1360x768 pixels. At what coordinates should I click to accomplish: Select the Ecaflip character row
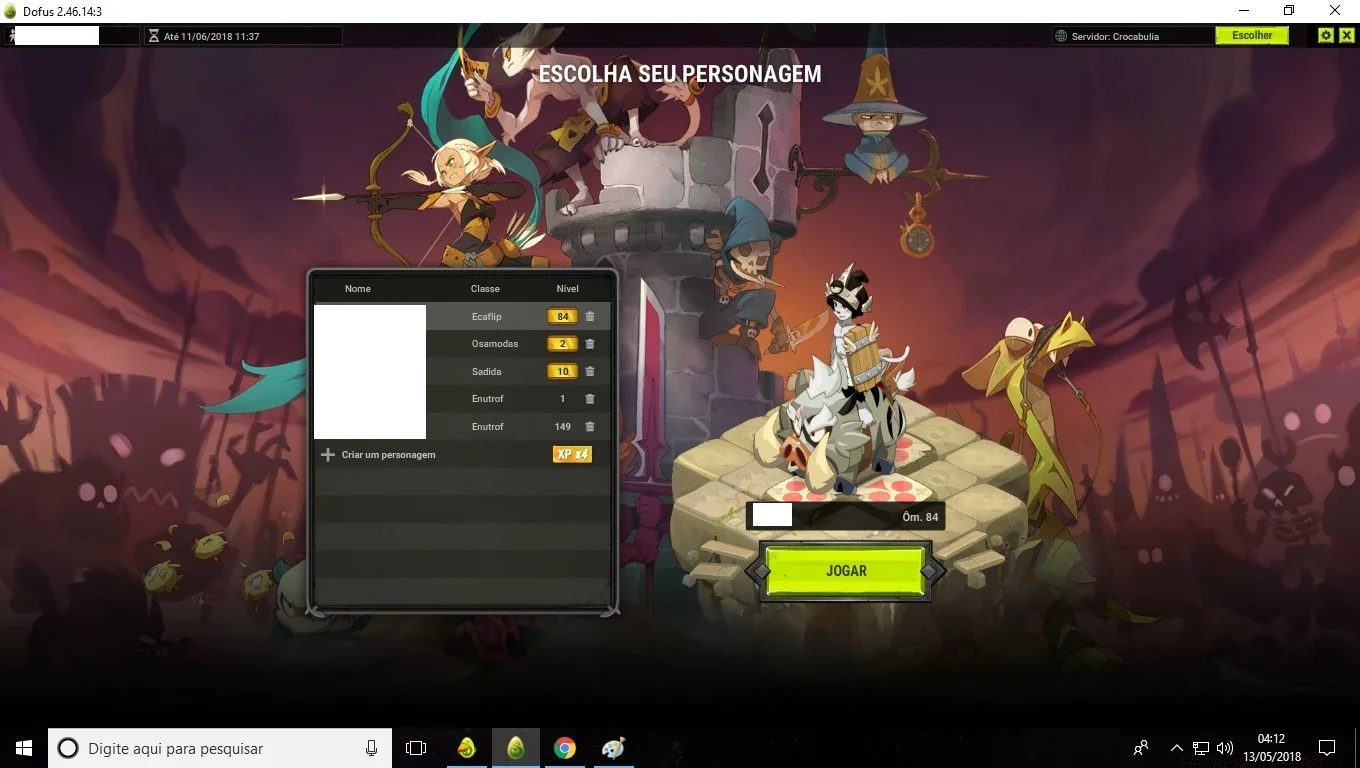click(x=462, y=317)
